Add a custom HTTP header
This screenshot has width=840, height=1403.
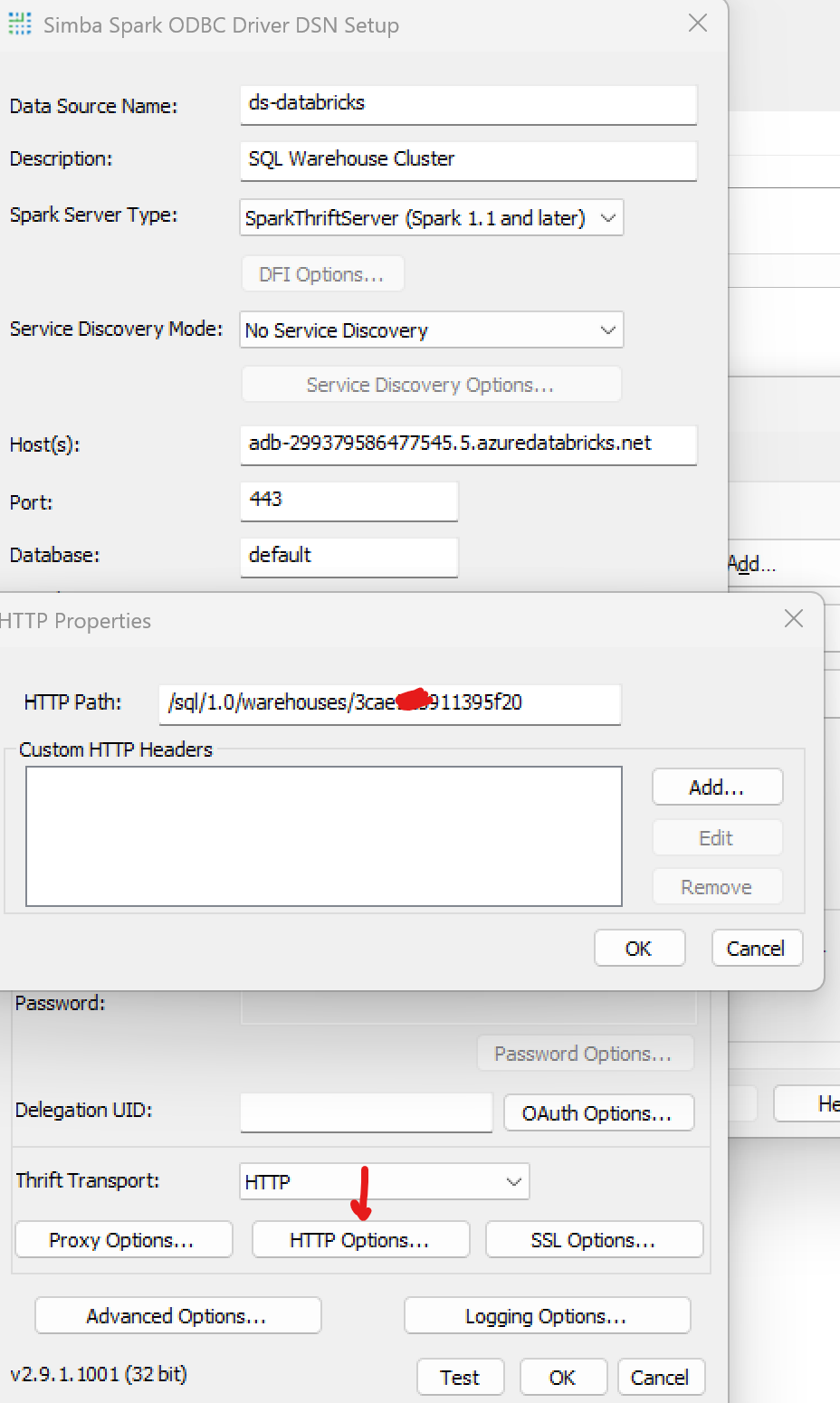tap(717, 787)
